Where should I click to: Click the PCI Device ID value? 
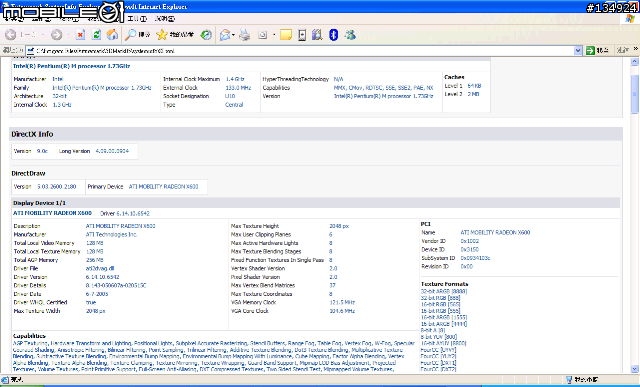pyautogui.click(x=469, y=249)
